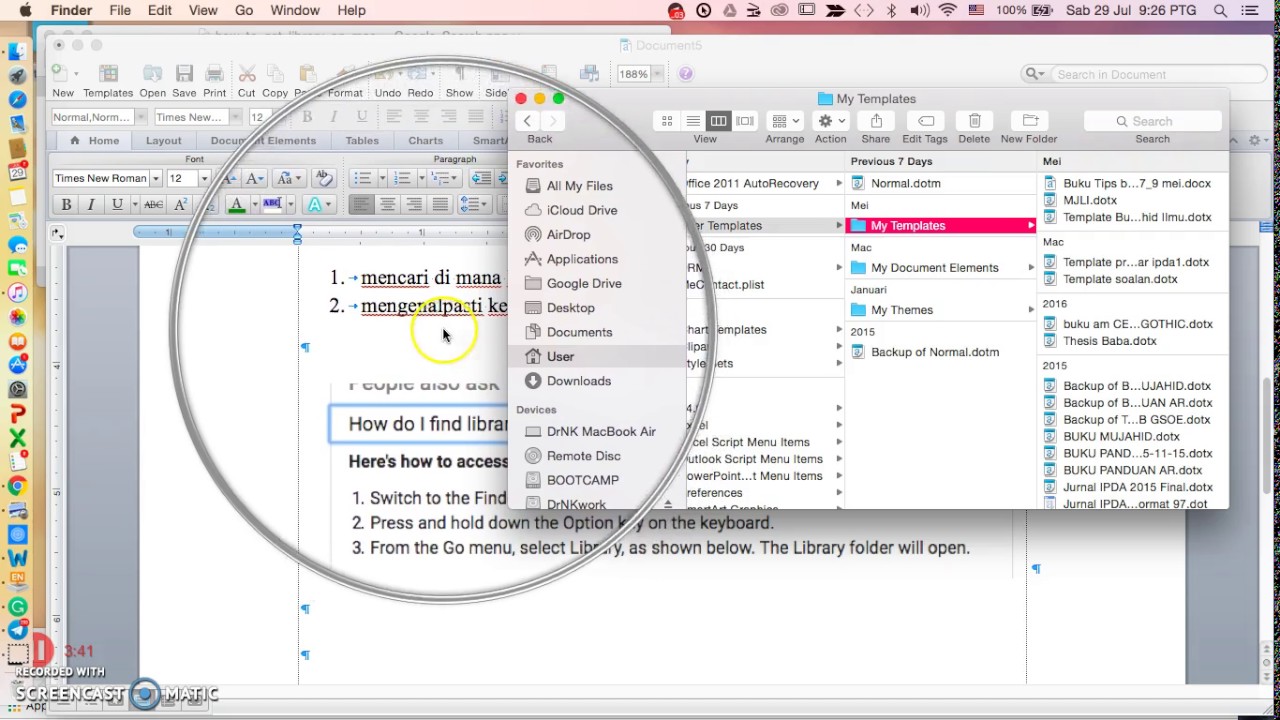Screen dimensions: 1280x720
Task: Open the Go menu in menu bar
Action: 244,11
